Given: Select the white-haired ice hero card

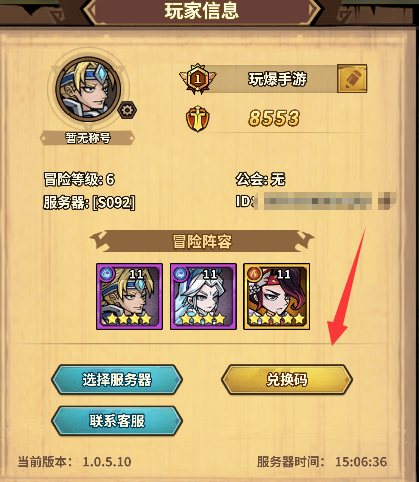Looking at the screenshot, I should [203, 296].
